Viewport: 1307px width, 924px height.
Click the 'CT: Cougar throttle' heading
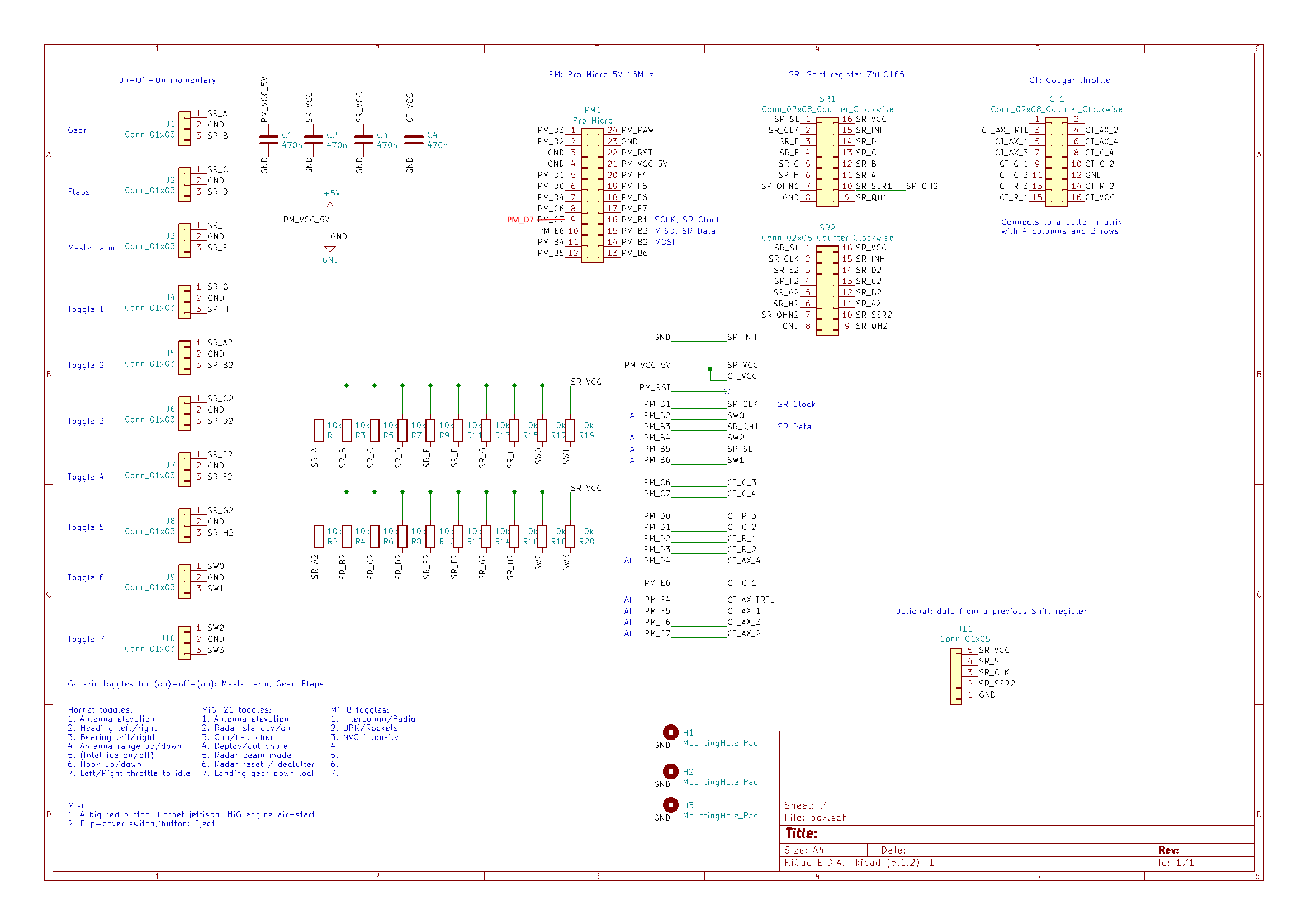(x=1069, y=80)
